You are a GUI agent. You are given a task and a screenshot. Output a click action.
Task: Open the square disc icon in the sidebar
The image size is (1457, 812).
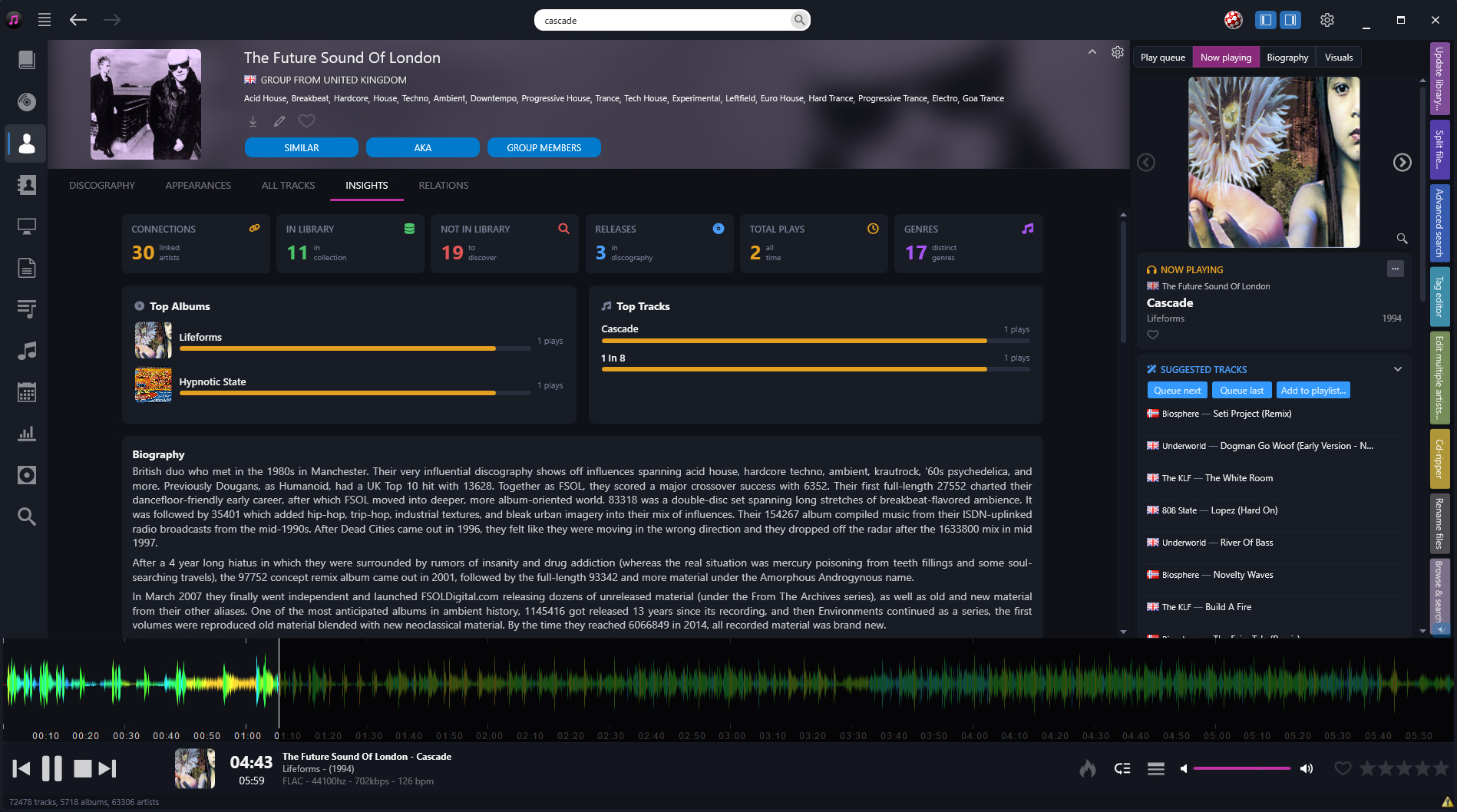tap(27, 475)
